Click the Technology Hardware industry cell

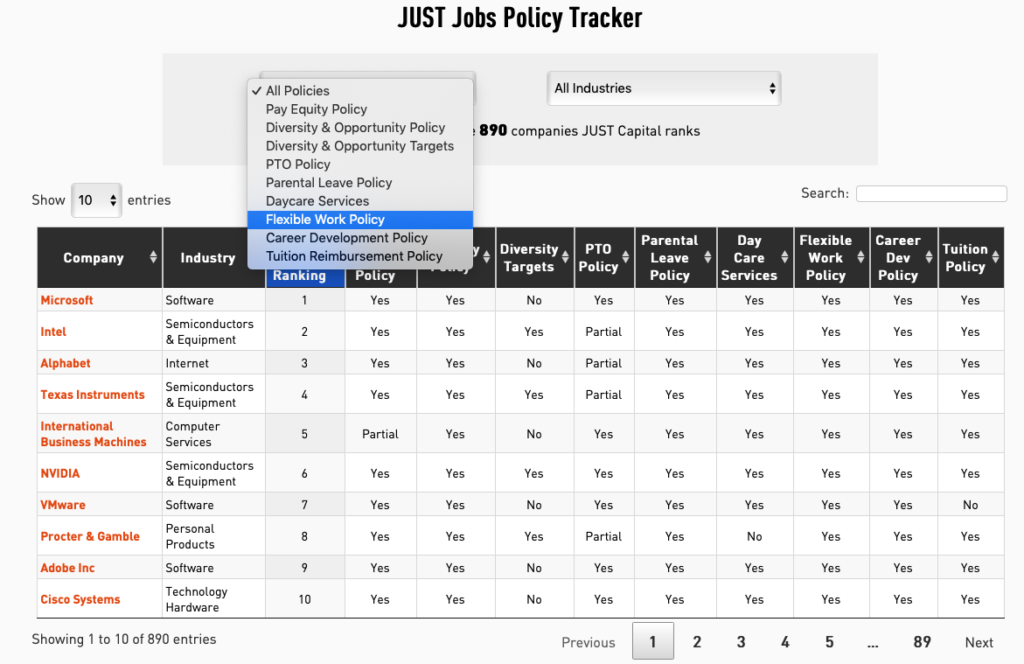214,599
